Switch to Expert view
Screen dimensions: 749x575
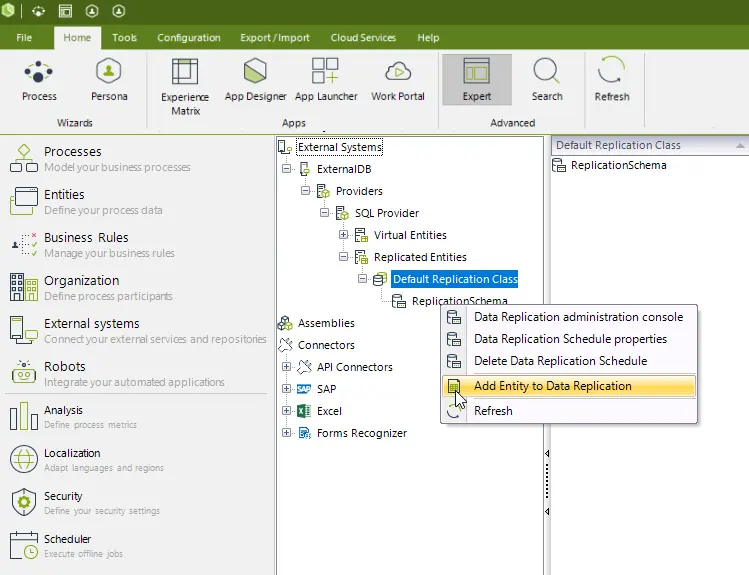(477, 80)
